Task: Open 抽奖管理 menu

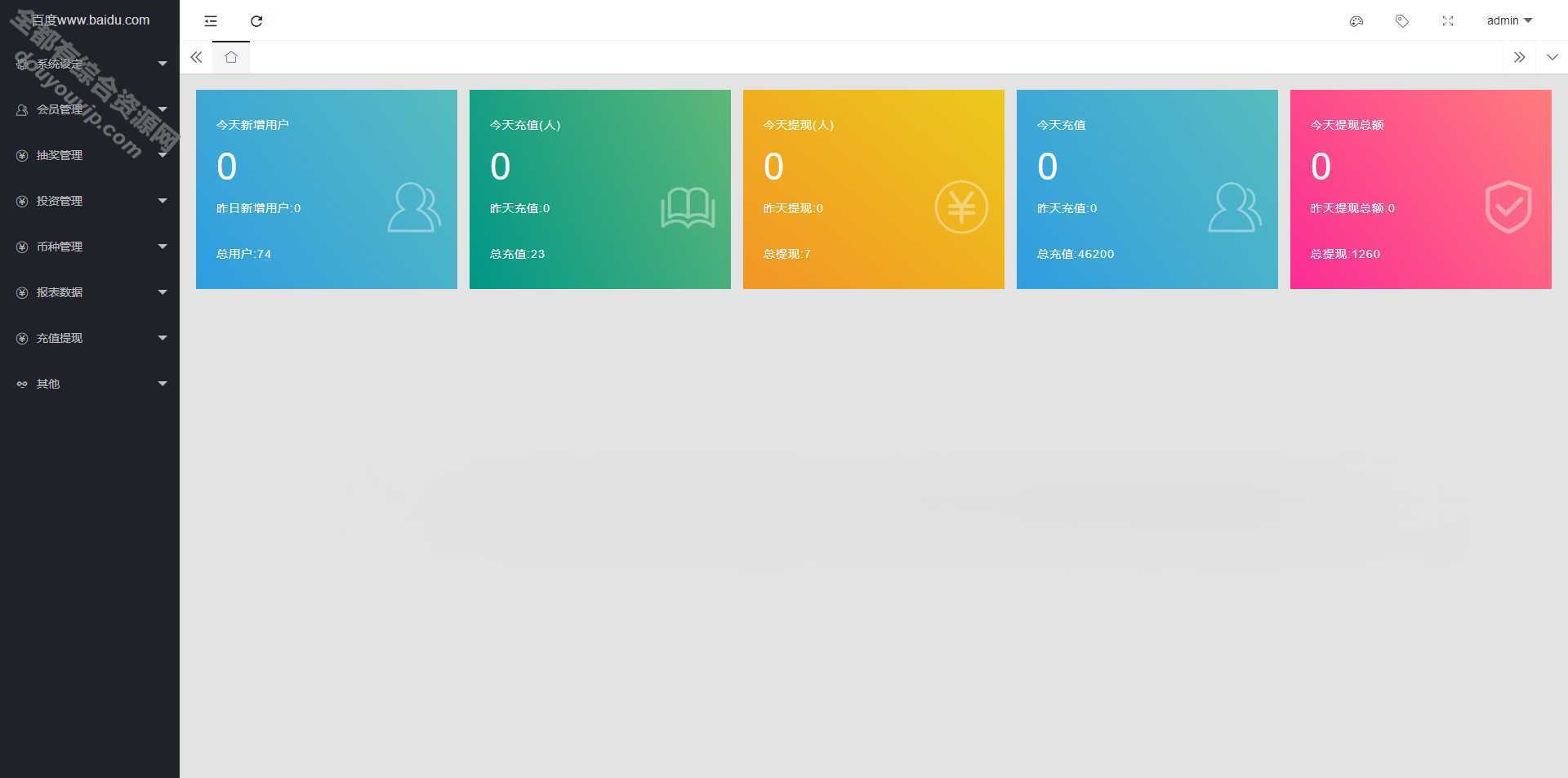Action: pyautogui.click(x=90, y=155)
